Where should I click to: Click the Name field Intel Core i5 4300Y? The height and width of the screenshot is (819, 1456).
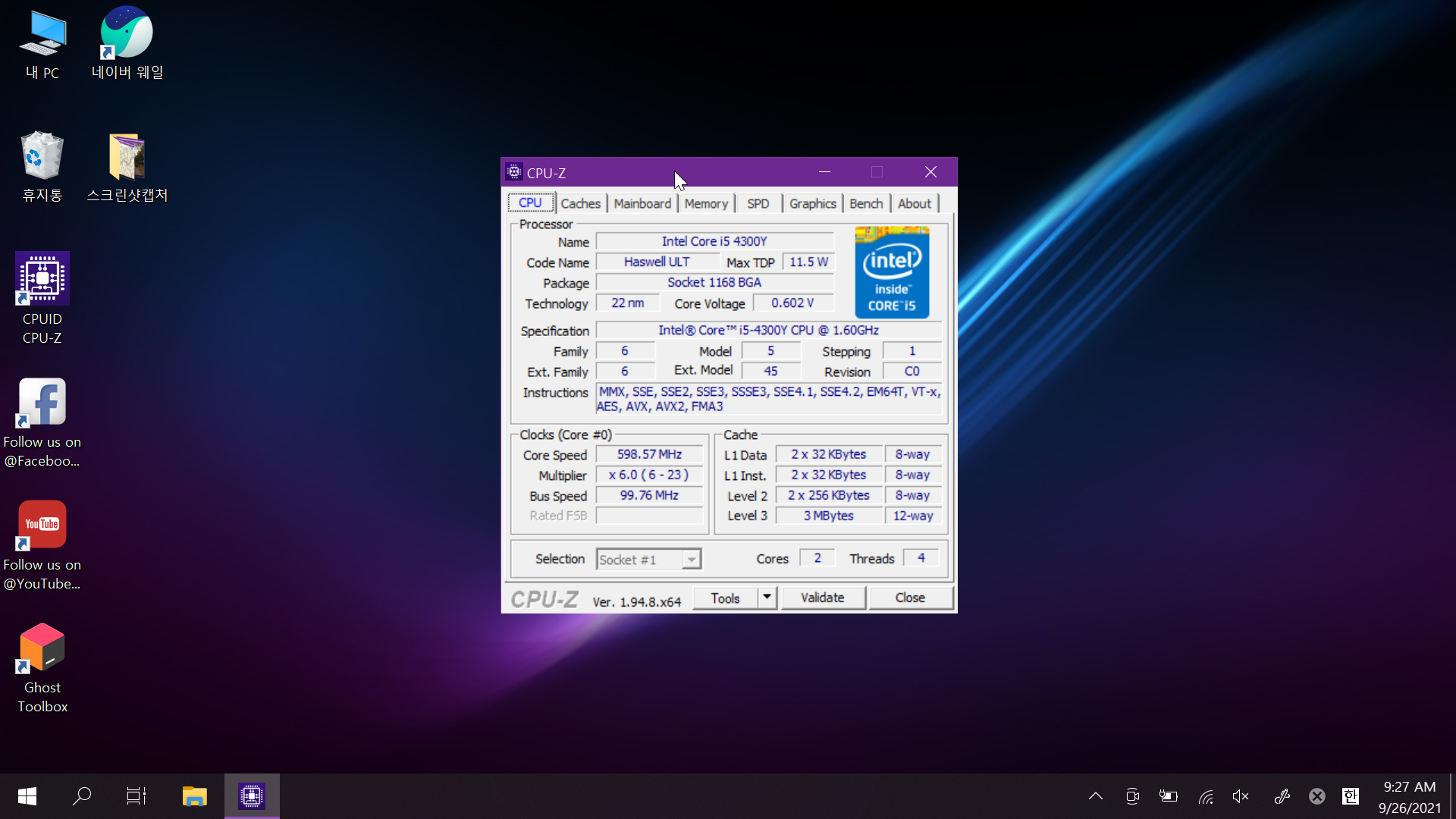(x=714, y=241)
